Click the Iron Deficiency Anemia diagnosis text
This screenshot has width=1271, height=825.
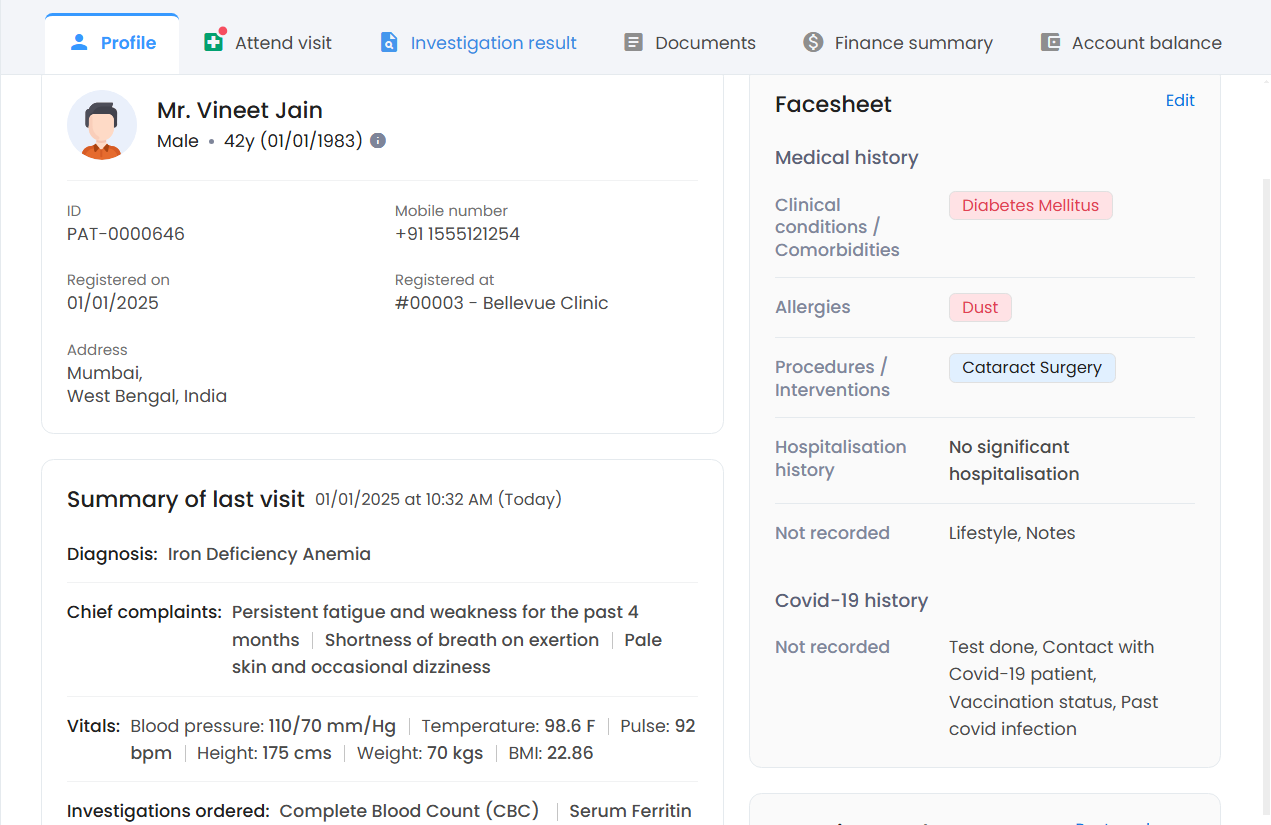(269, 554)
